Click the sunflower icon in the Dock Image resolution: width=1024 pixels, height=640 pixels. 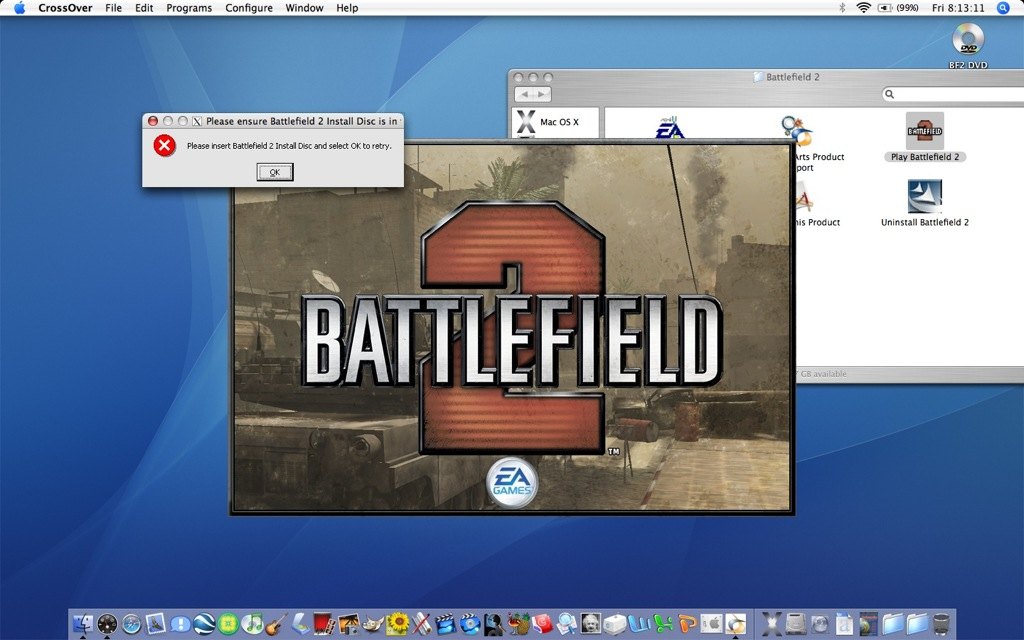398,624
